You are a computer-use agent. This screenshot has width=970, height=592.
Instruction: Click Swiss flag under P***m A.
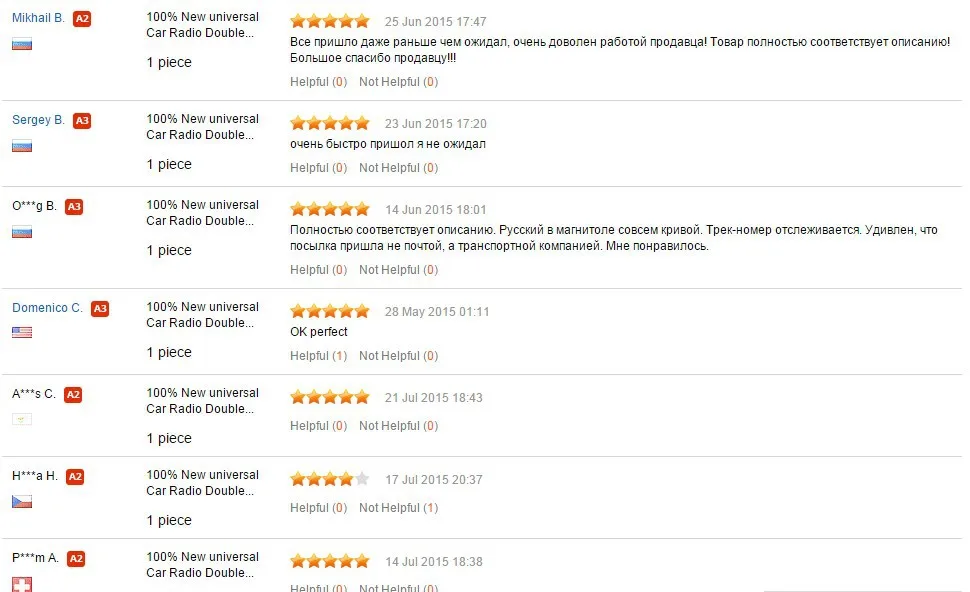click(22, 584)
